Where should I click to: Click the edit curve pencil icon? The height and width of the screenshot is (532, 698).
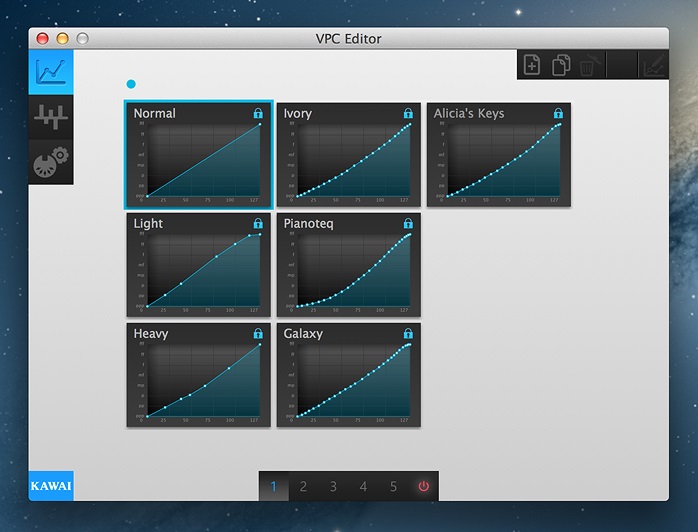pyautogui.click(x=653, y=66)
